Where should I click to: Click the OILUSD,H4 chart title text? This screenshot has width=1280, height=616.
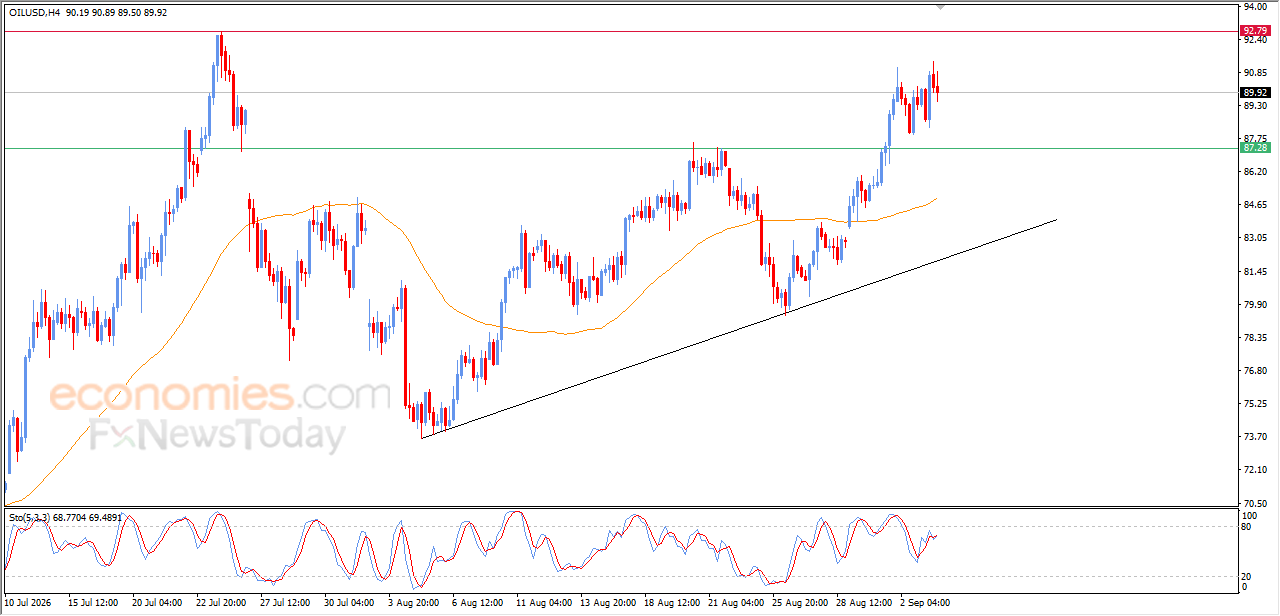[34, 12]
